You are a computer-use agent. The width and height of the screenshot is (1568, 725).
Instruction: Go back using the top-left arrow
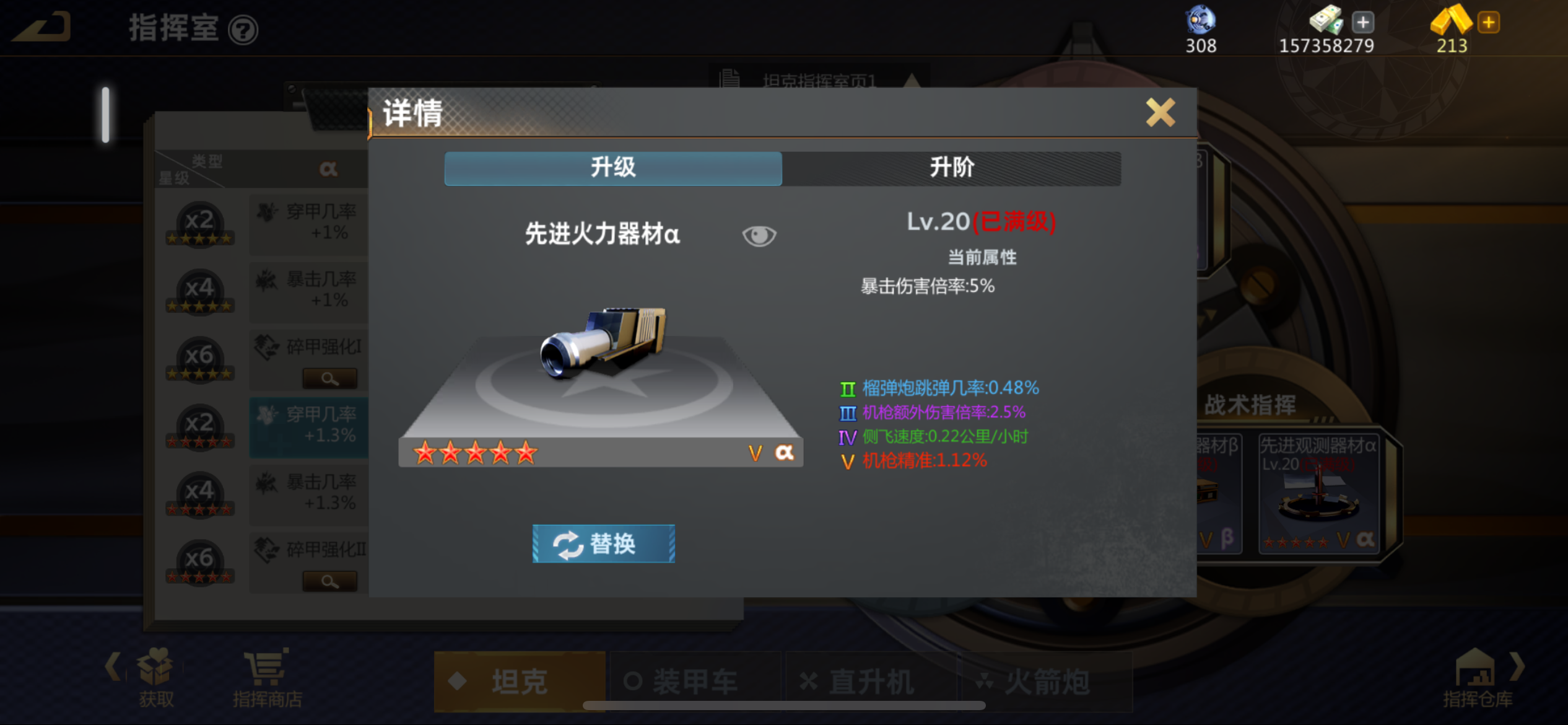(x=42, y=28)
